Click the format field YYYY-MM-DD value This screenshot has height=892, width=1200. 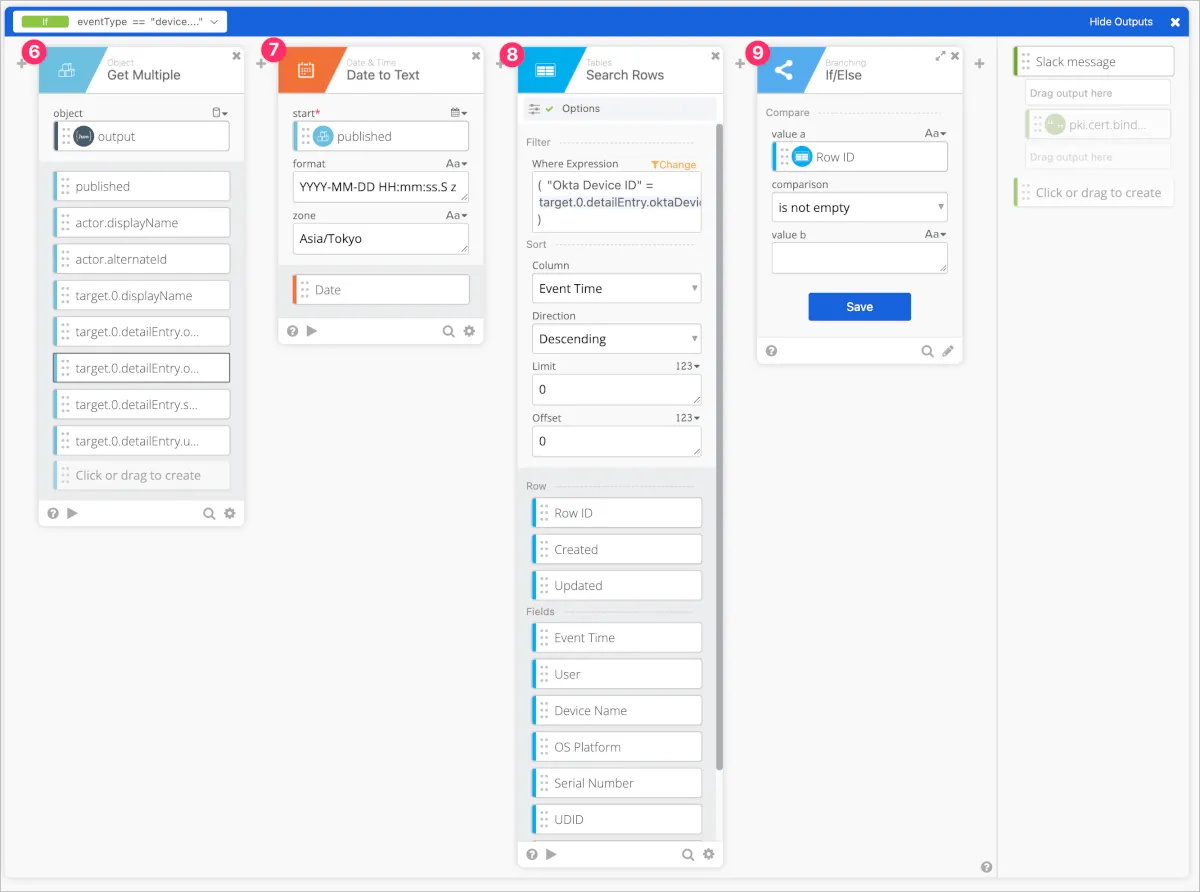pos(381,187)
